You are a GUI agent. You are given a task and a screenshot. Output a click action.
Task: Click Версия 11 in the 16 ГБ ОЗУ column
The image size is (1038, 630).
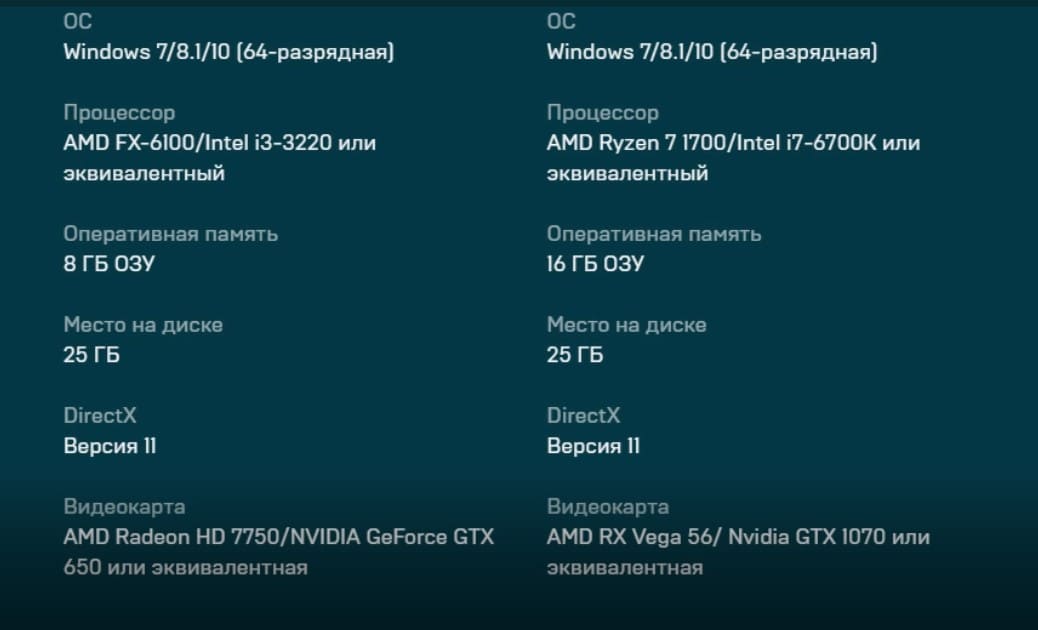[x=593, y=446]
